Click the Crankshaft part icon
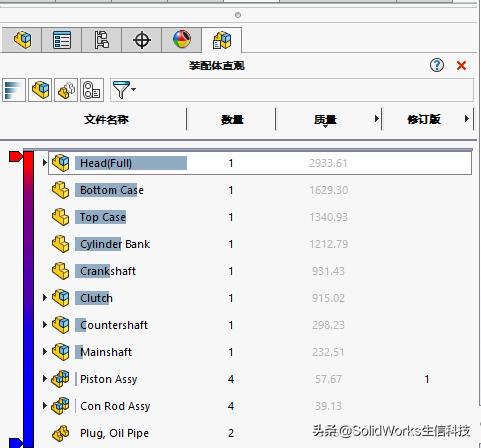This screenshot has width=481, height=448. point(61,271)
